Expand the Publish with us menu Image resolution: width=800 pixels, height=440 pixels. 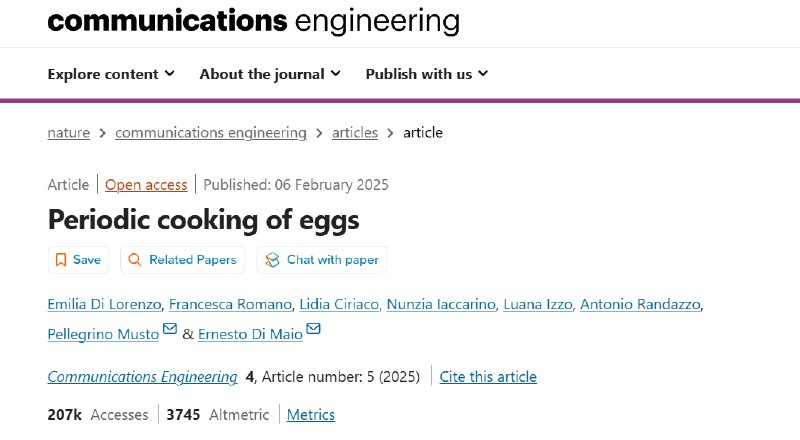(x=427, y=74)
